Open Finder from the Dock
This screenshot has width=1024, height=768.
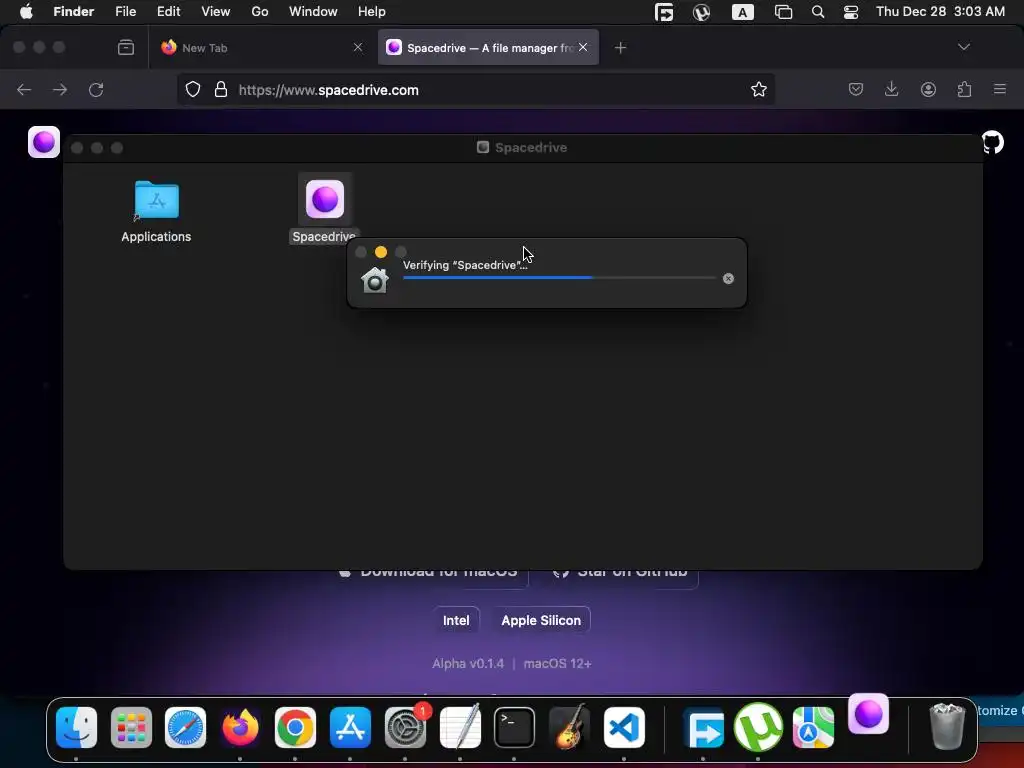coord(76,727)
